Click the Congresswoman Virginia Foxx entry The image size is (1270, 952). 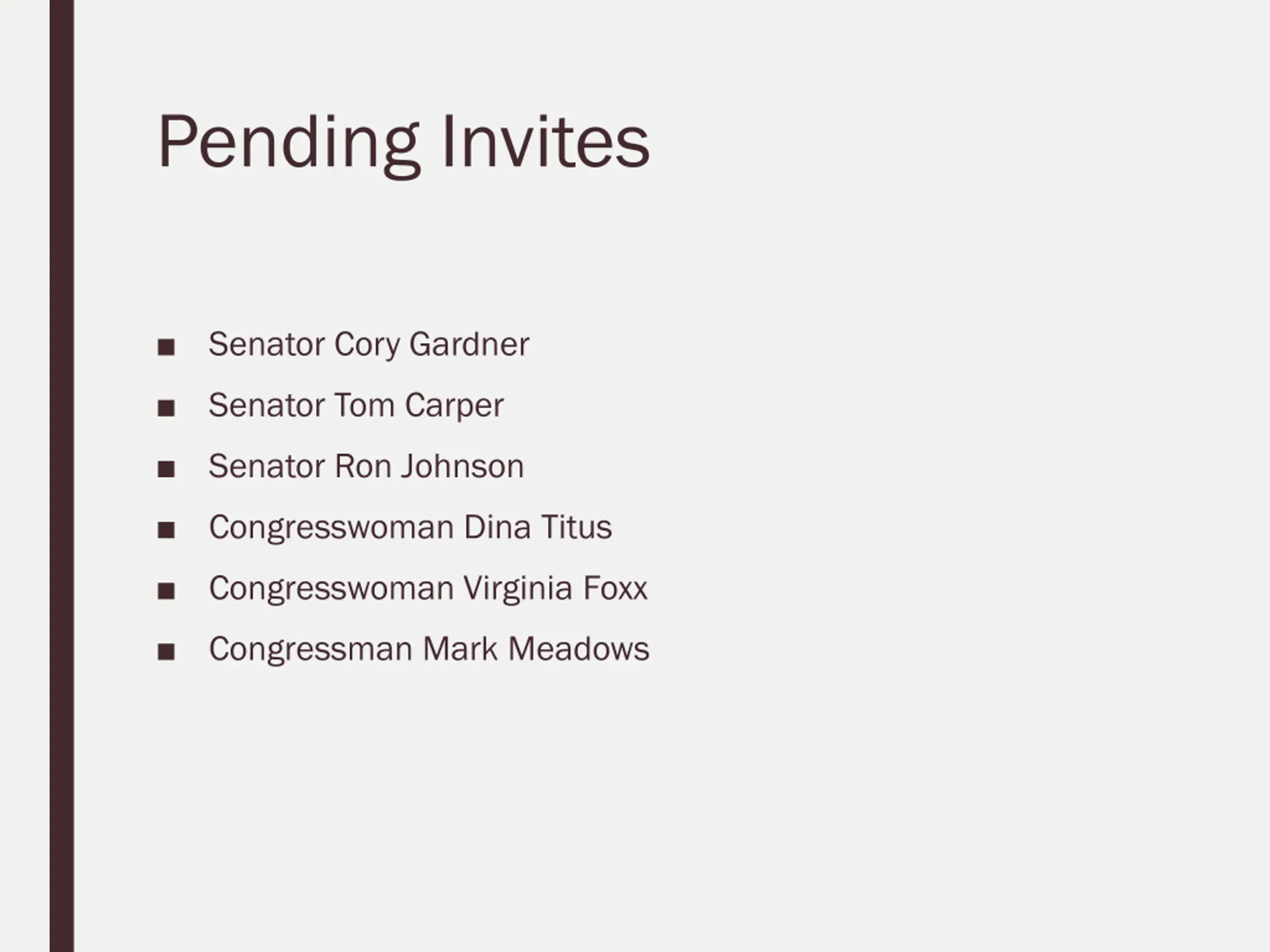pos(428,590)
